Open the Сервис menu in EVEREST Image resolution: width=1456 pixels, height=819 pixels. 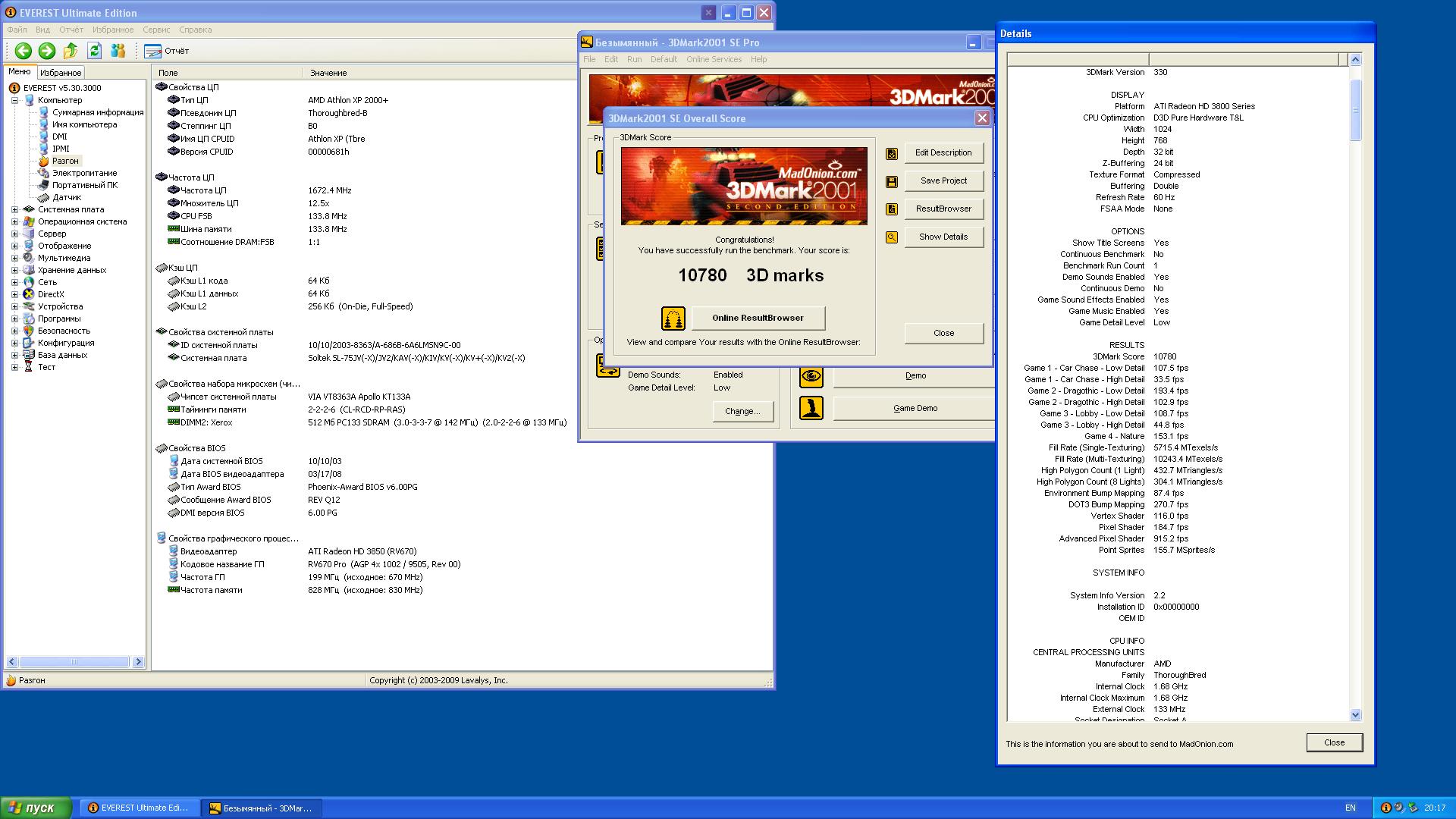156,30
